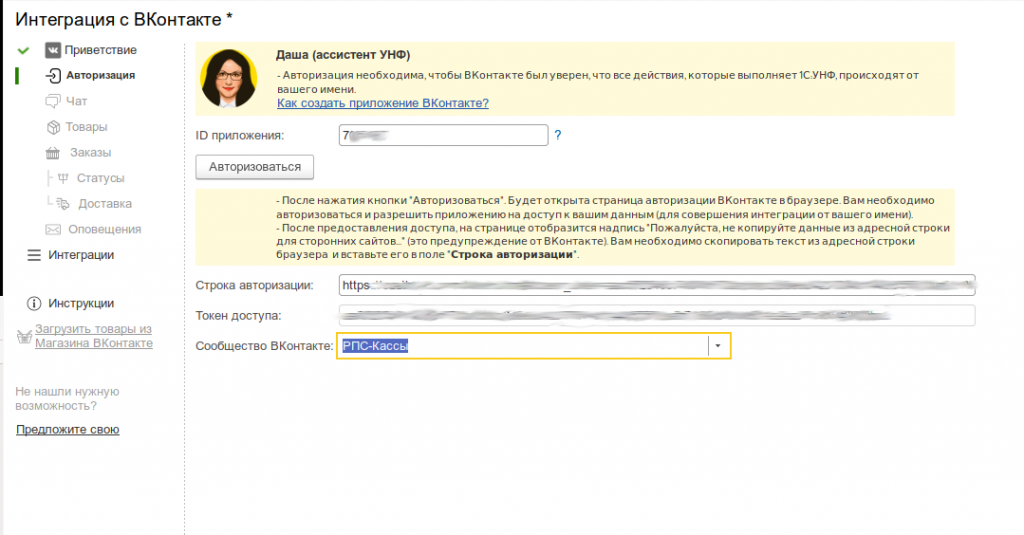This screenshot has width=1024, height=535.
Task: Click the Сообщество ВКонтакте: label
Action: click(264, 346)
